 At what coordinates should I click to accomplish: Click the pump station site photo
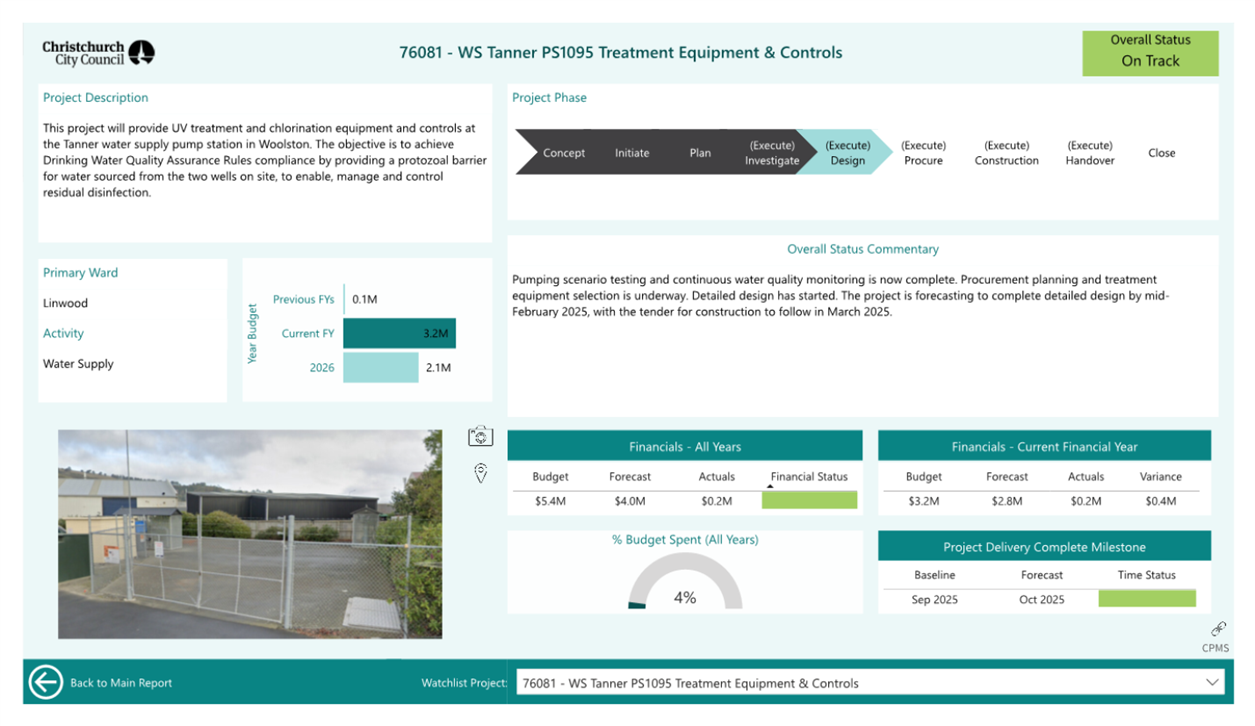(250, 534)
